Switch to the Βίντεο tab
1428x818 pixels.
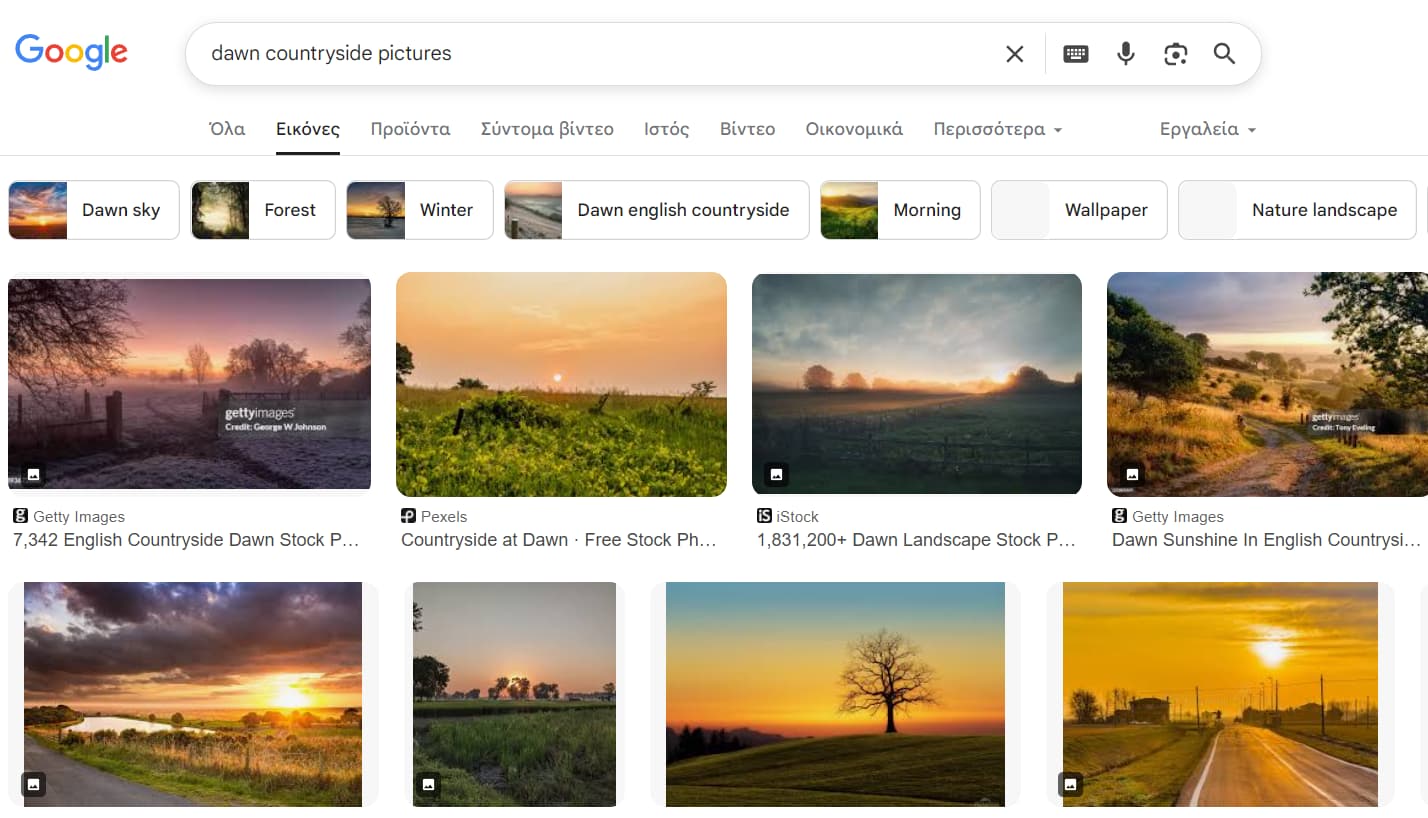pyautogui.click(x=747, y=129)
